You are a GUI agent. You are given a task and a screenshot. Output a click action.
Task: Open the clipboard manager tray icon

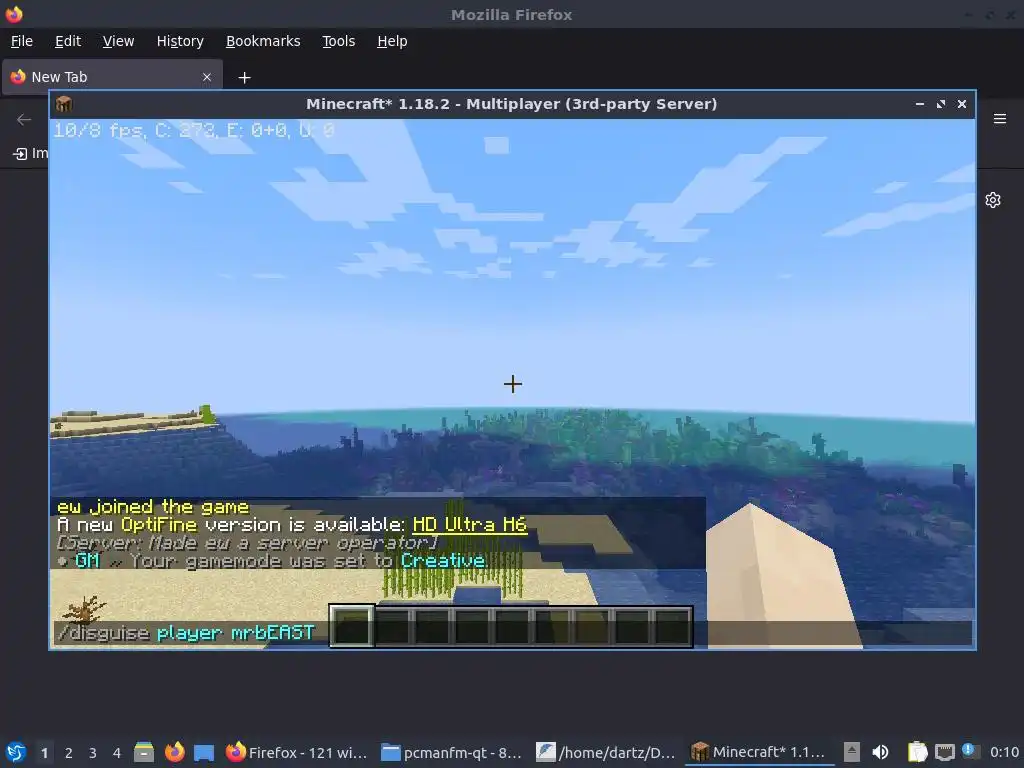918,752
